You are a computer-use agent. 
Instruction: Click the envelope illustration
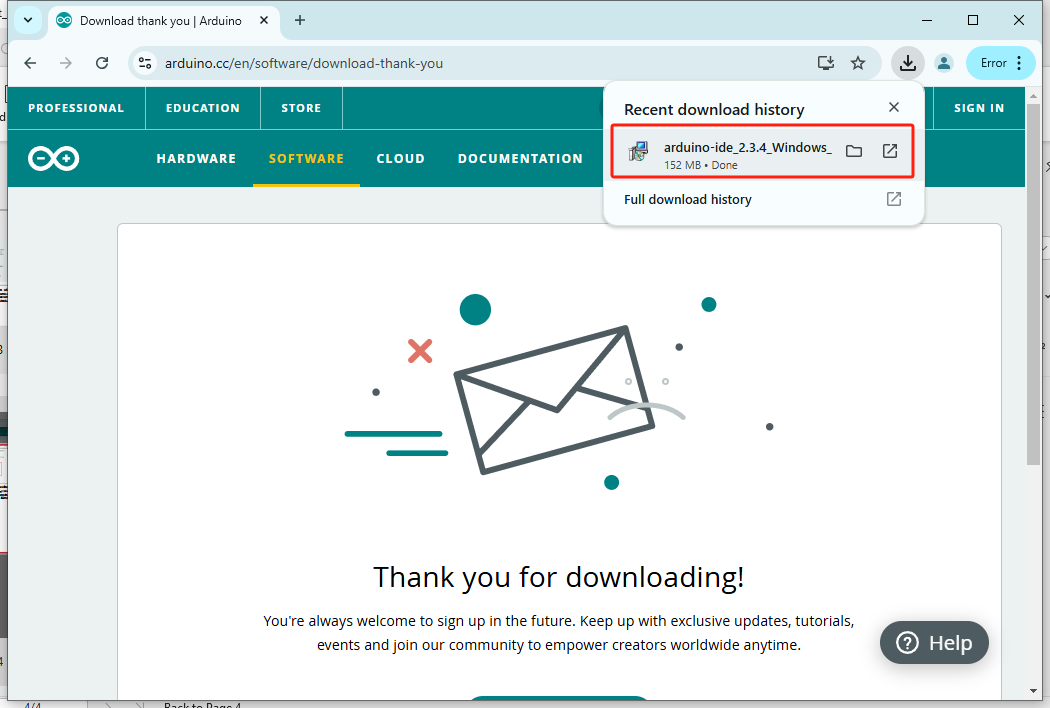[554, 400]
